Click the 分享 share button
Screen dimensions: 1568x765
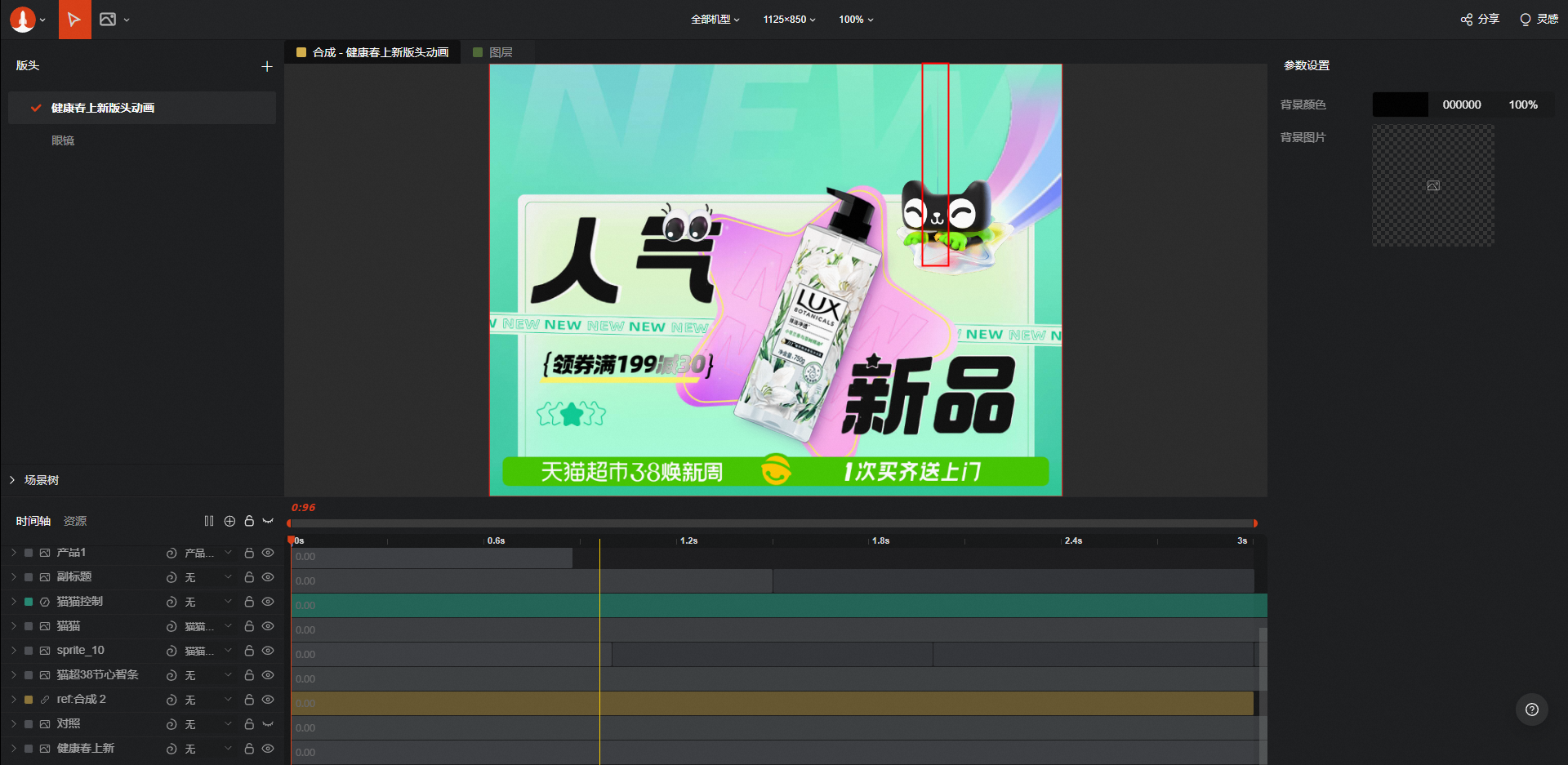click(x=1480, y=20)
